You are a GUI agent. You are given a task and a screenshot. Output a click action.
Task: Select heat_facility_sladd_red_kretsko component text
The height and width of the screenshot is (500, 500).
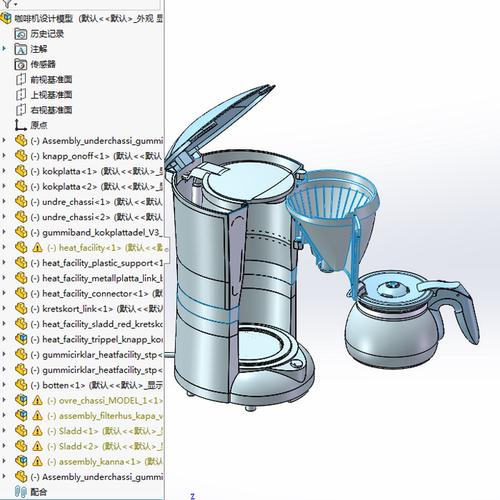click(97, 324)
